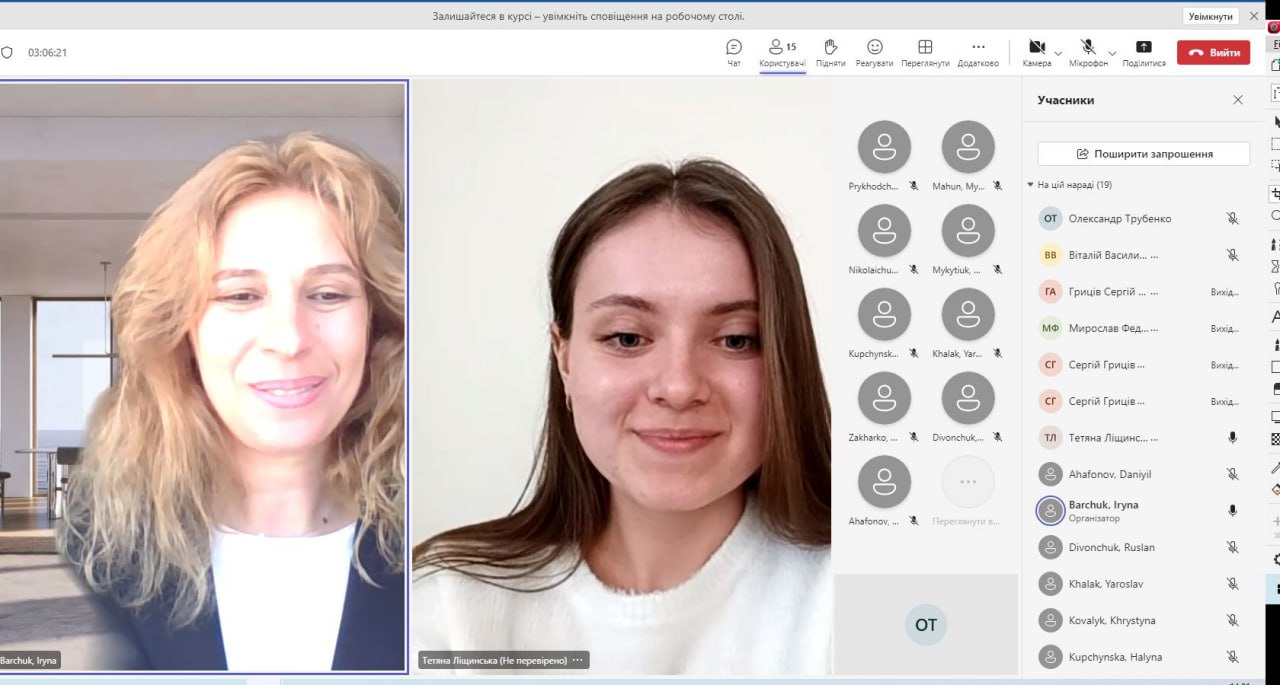The image size is (1280, 685).
Task: Share screen using the Поділитися icon
Action: 1144,52
